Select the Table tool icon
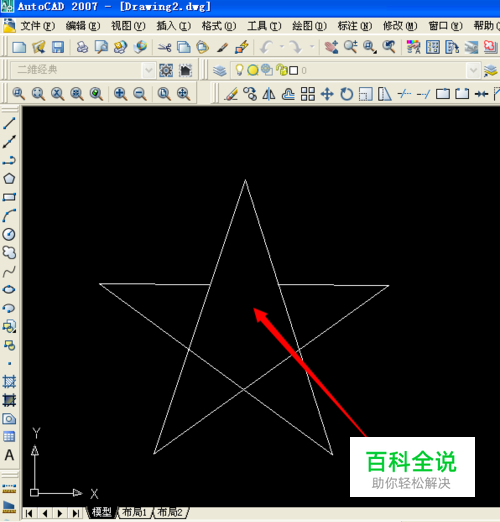 point(9,436)
